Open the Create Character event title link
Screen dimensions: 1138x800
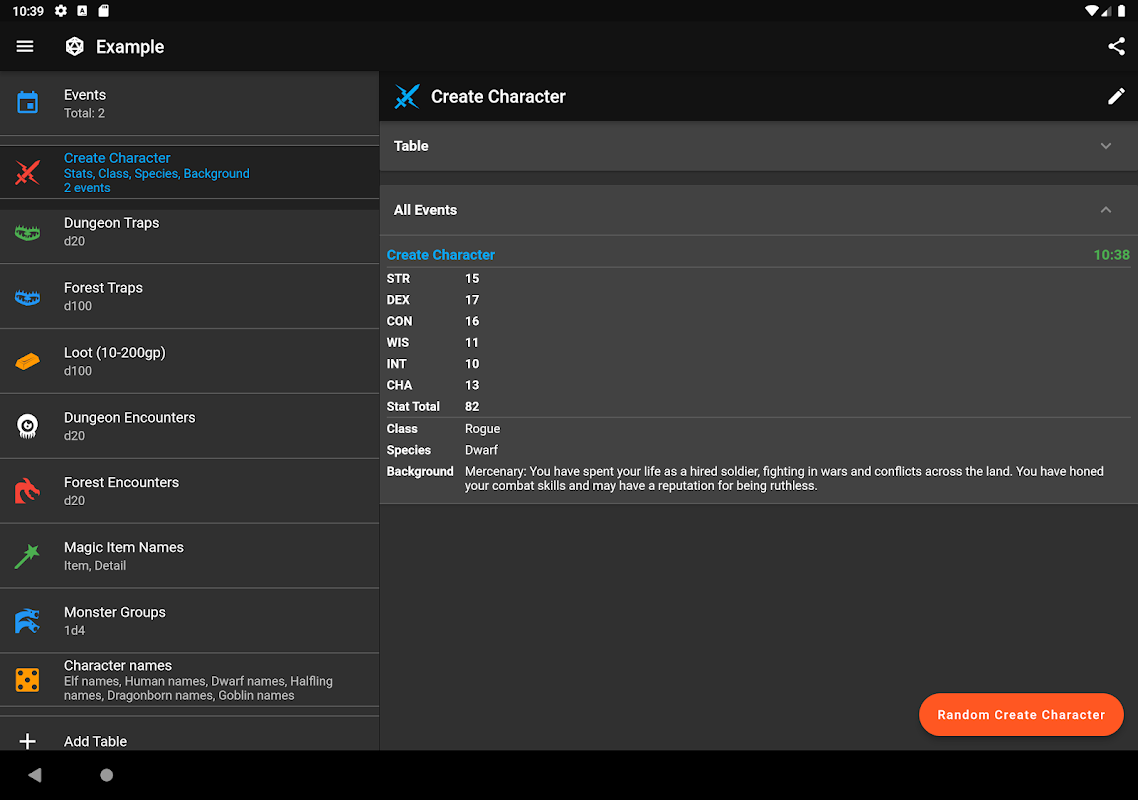pyautogui.click(x=441, y=255)
